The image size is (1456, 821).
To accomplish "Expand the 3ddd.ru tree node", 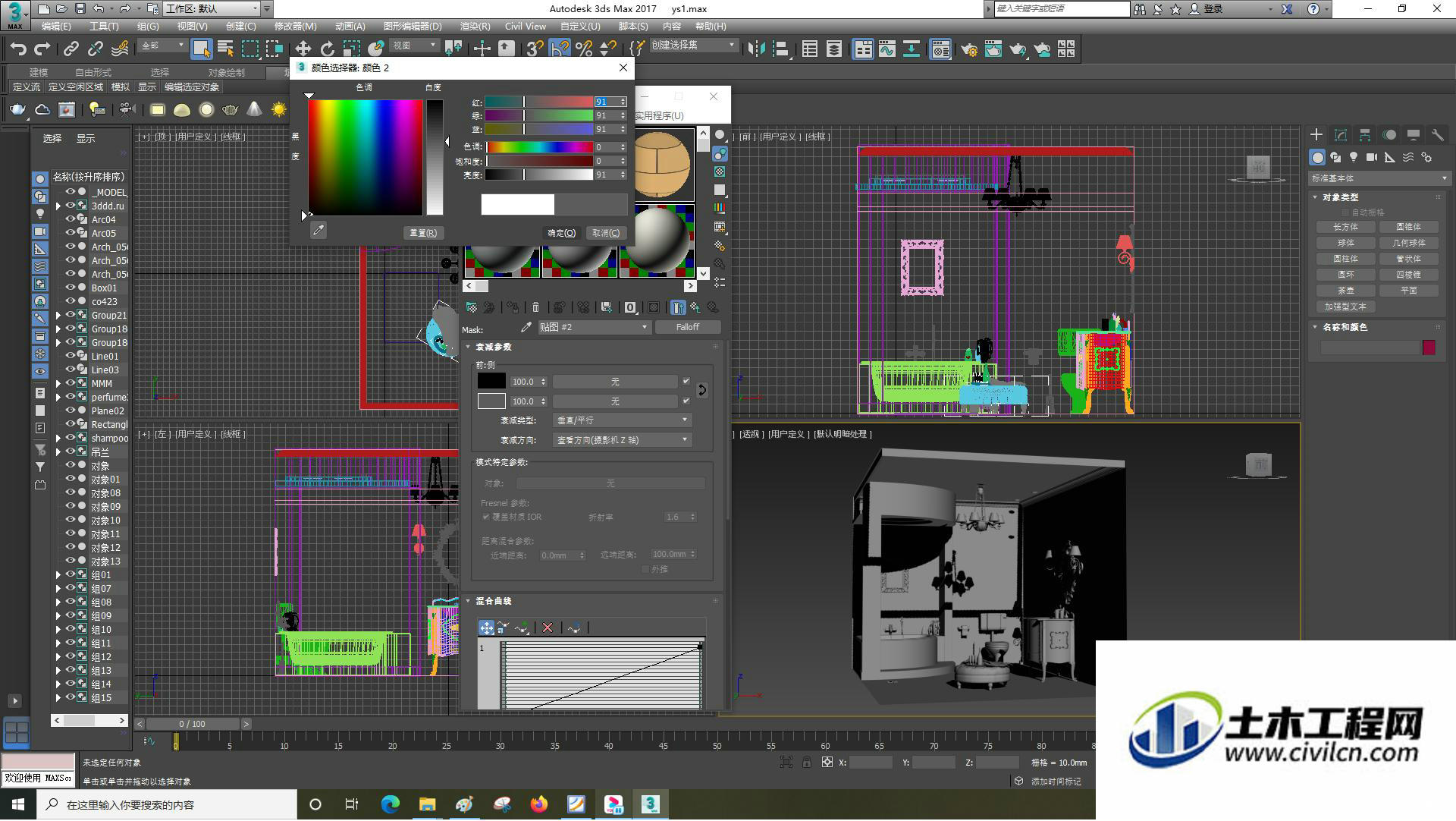I will pyautogui.click(x=58, y=206).
